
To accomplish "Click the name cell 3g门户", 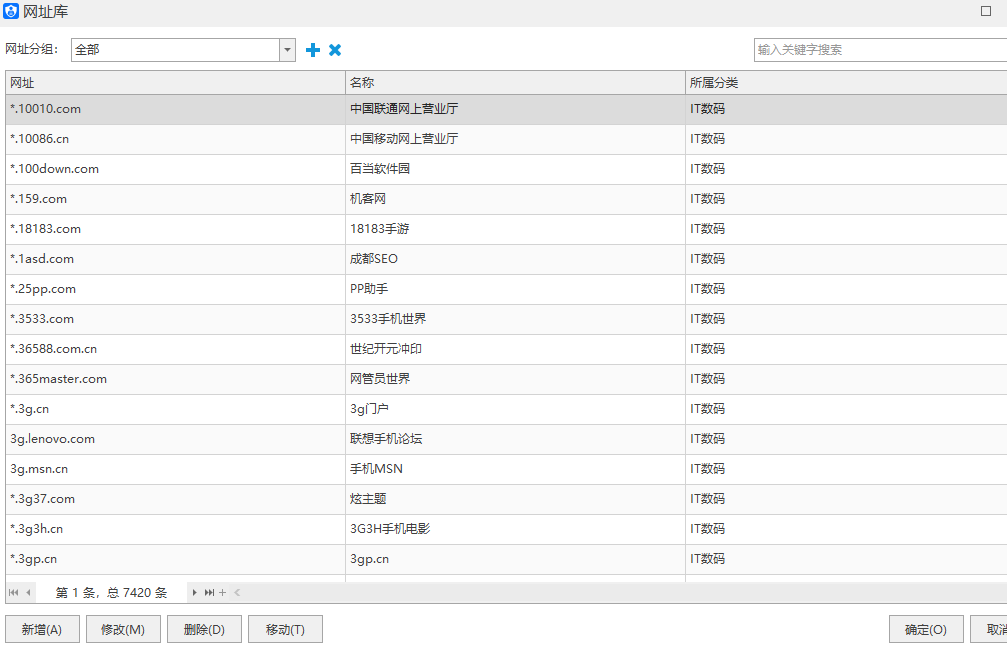I will coord(515,409).
